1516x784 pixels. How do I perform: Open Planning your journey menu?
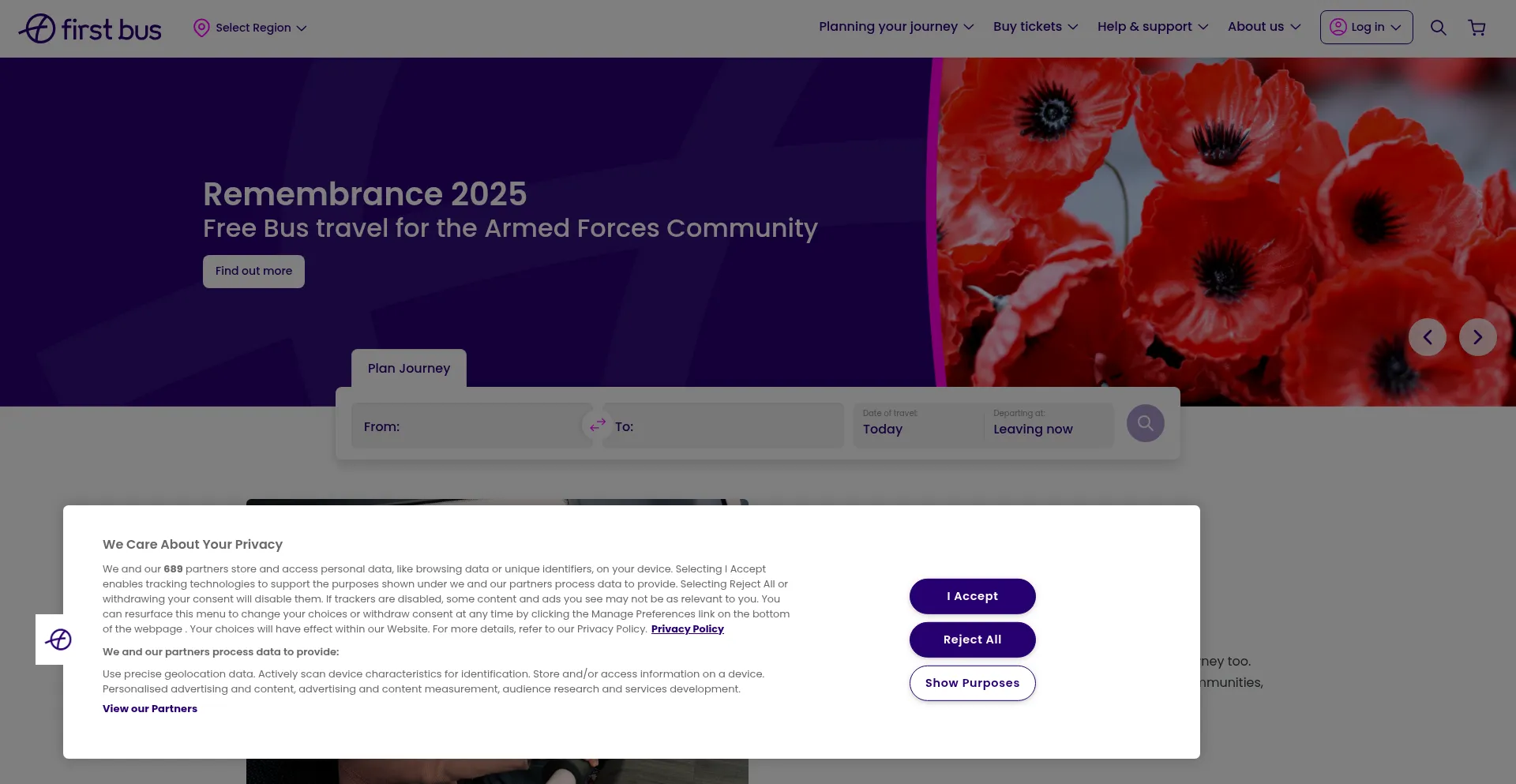coord(895,27)
